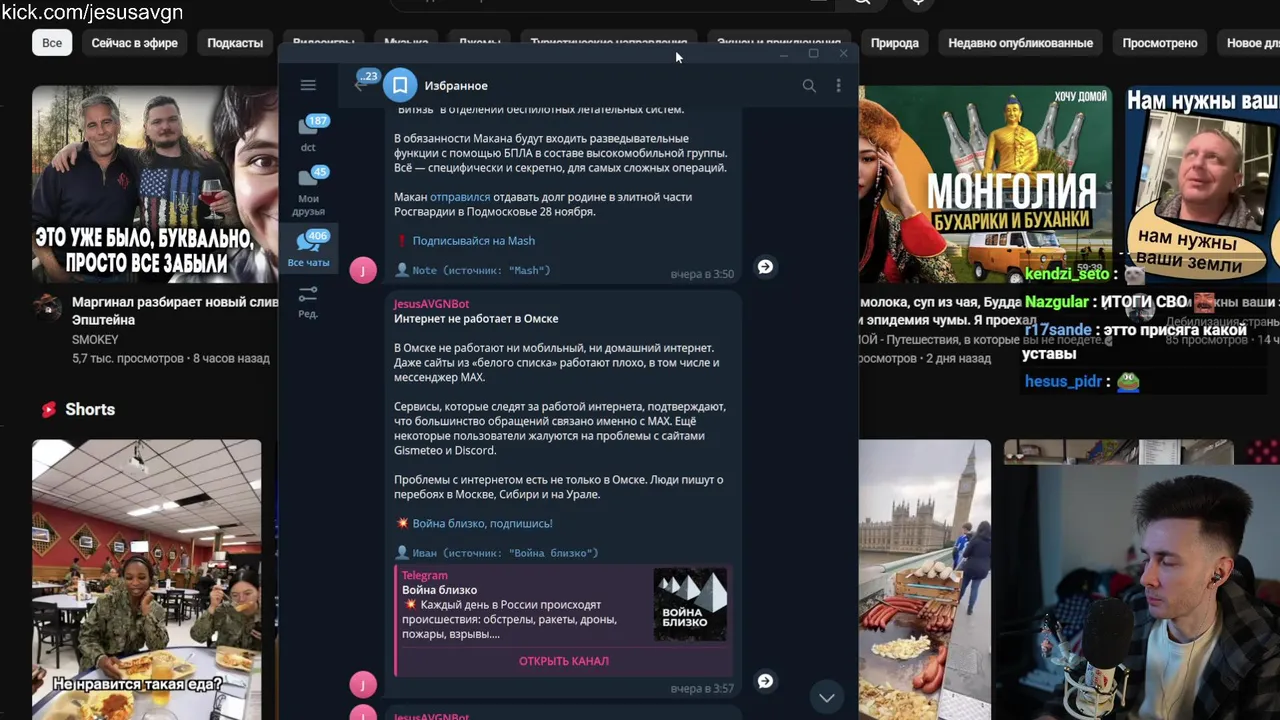Forward the Омск internet post via share arrow
The height and width of the screenshot is (720, 1280).
pos(765,681)
